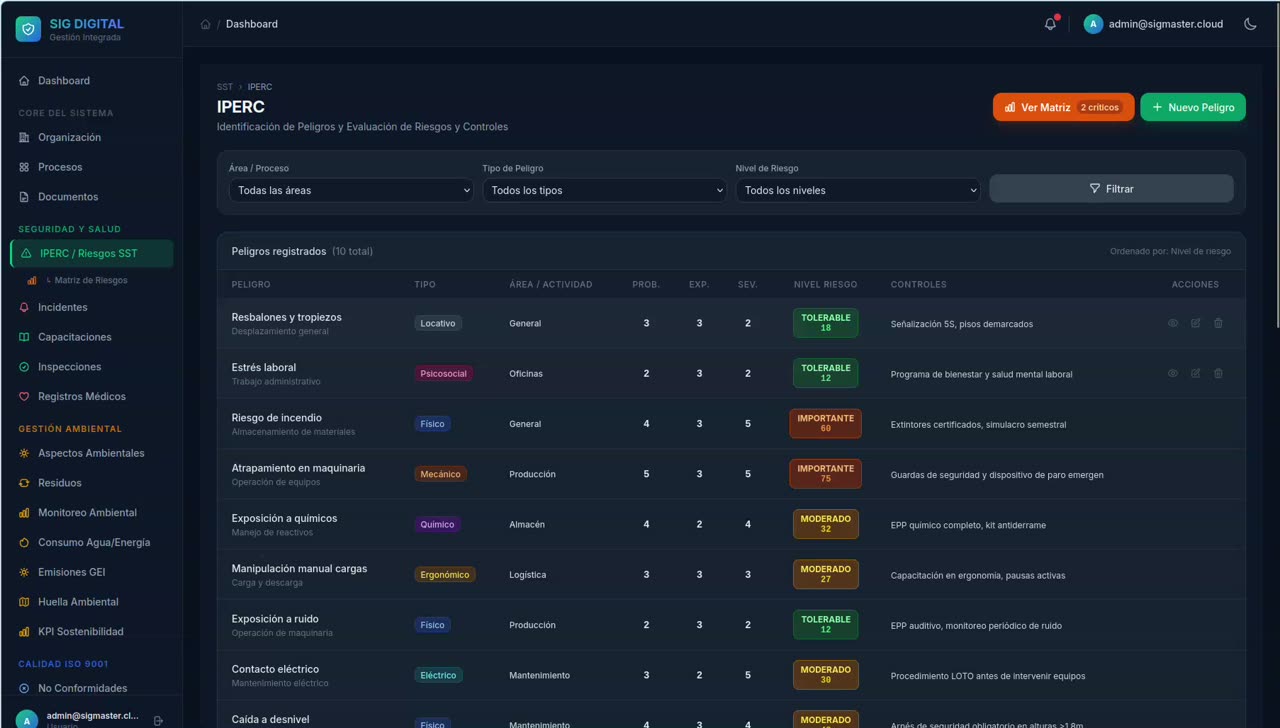View details of Estrés laboral hazard
1280x728 pixels.
click(1173, 373)
